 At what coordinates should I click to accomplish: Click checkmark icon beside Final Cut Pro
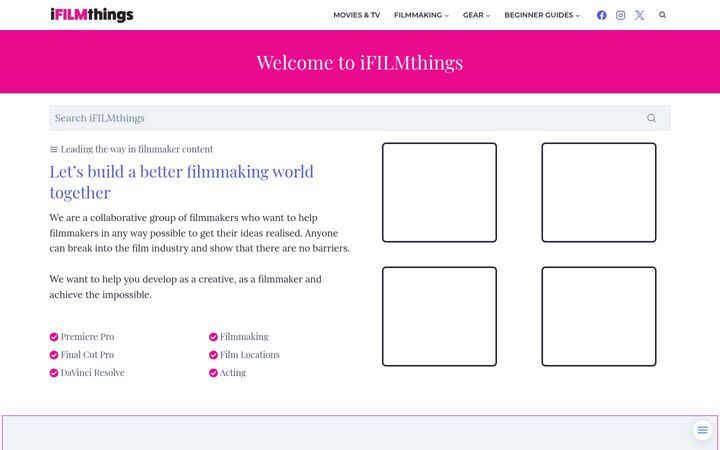tap(54, 355)
